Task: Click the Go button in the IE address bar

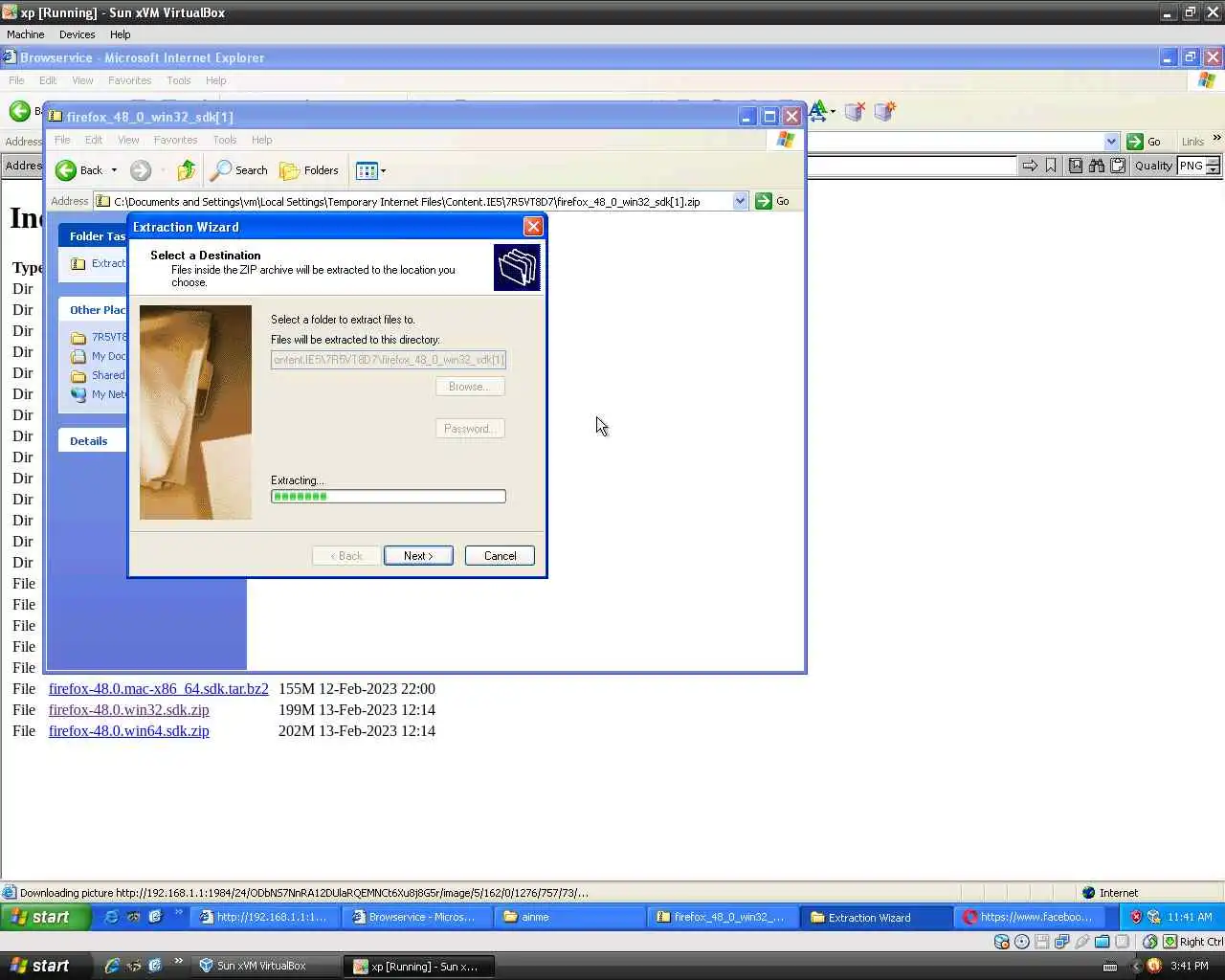Action: pyautogui.click(x=1144, y=142)
